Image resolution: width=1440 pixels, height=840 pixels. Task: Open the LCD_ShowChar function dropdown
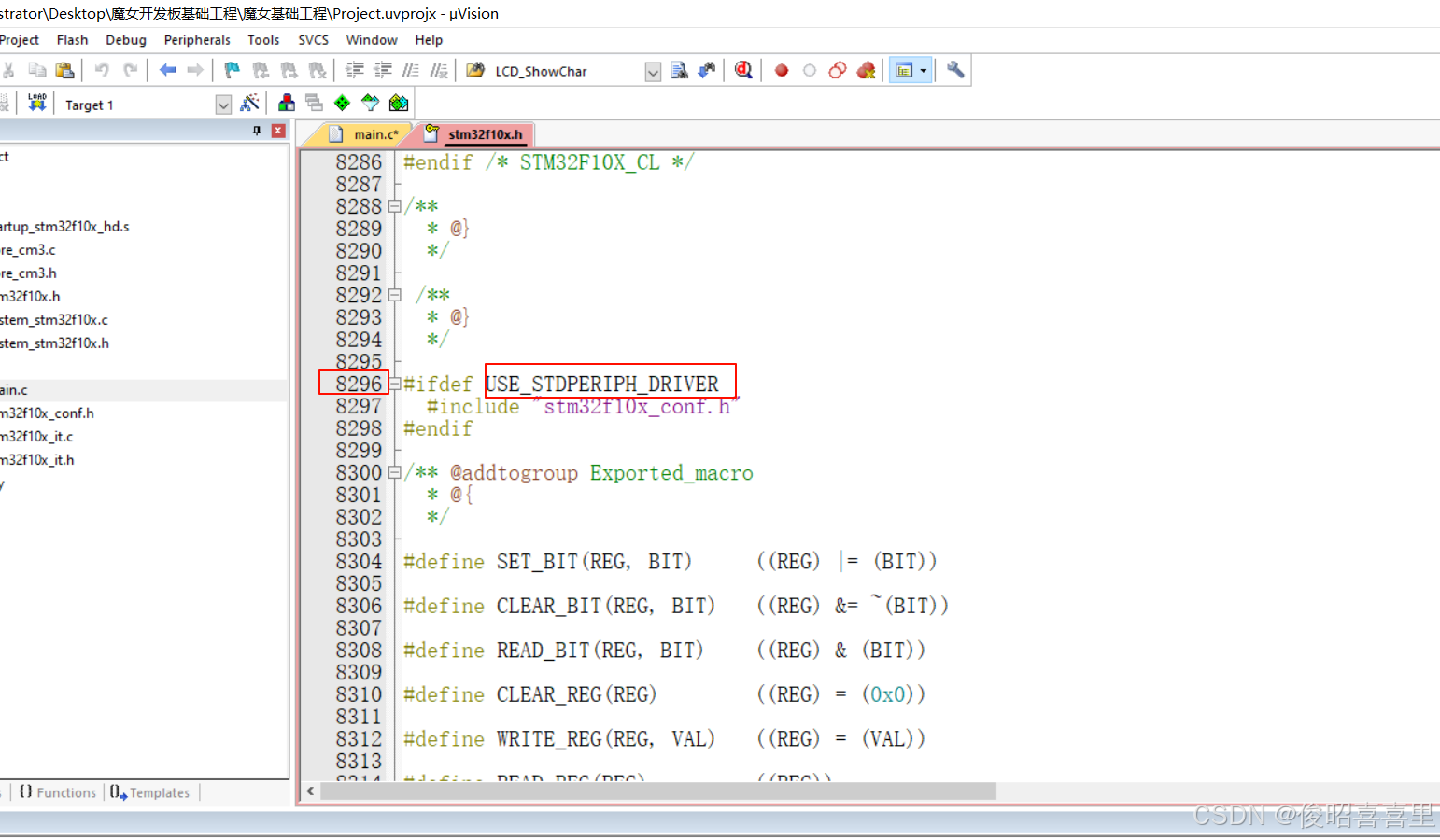pyautogui.click(x=652, y=71)
